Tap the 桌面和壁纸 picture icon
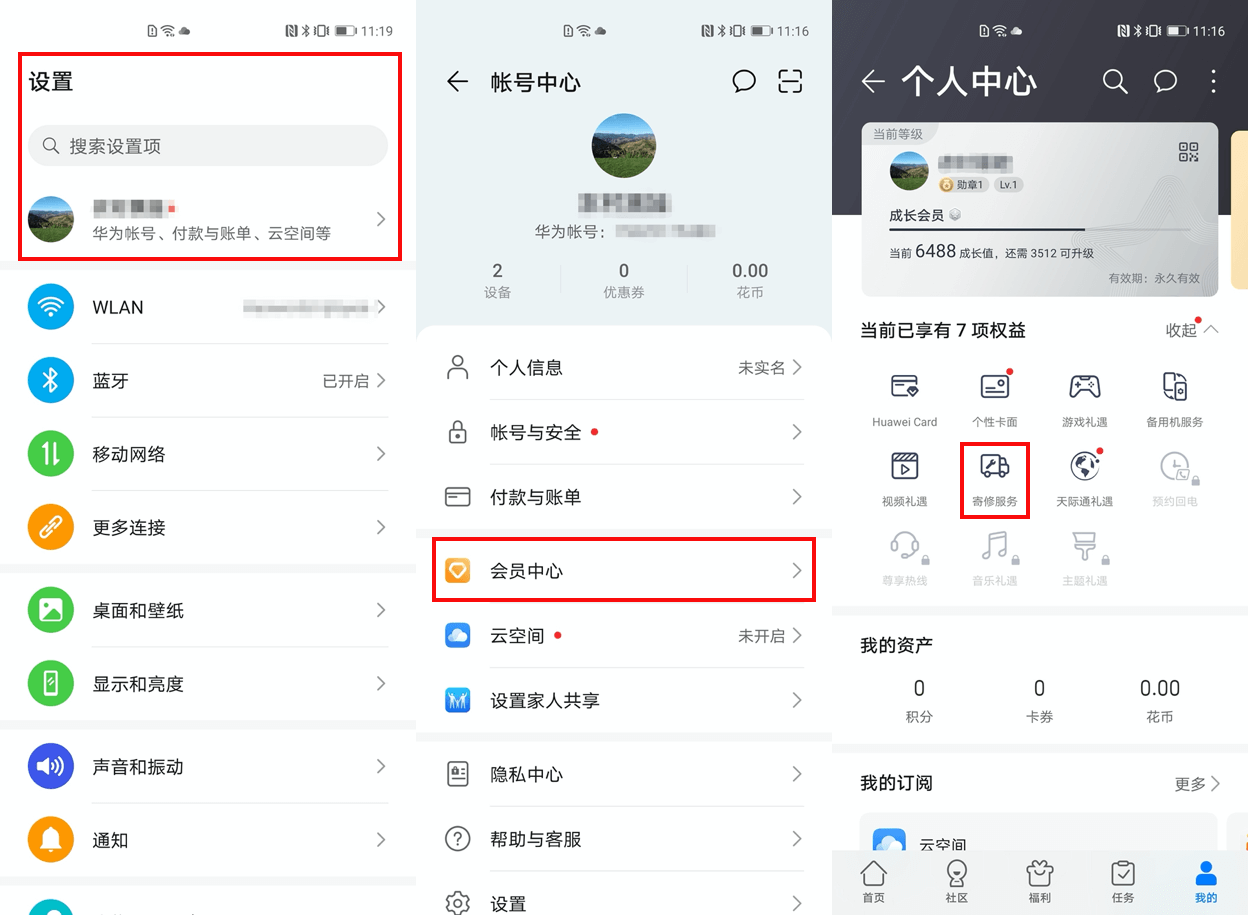Viewport: 1248px width, 915px height. click(x=51, y=610)
